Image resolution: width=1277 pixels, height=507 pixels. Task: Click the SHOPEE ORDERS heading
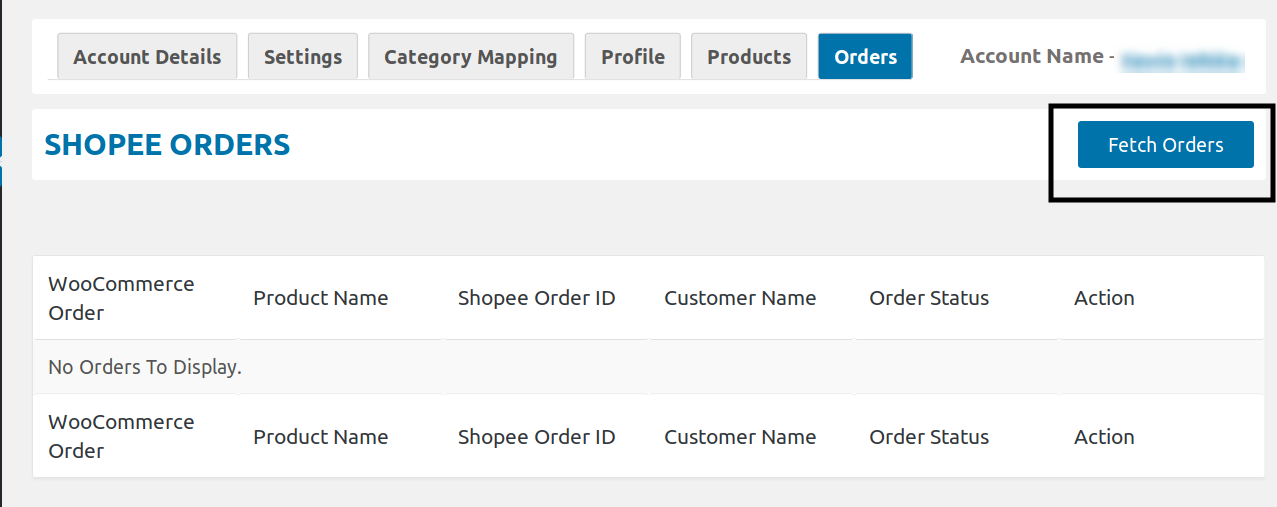coord(167,145)
